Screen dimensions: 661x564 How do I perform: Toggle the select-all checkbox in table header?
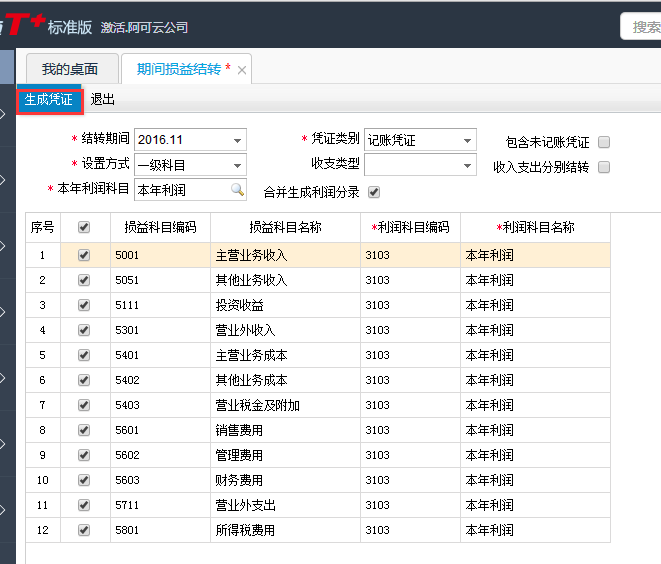[84, 227]
